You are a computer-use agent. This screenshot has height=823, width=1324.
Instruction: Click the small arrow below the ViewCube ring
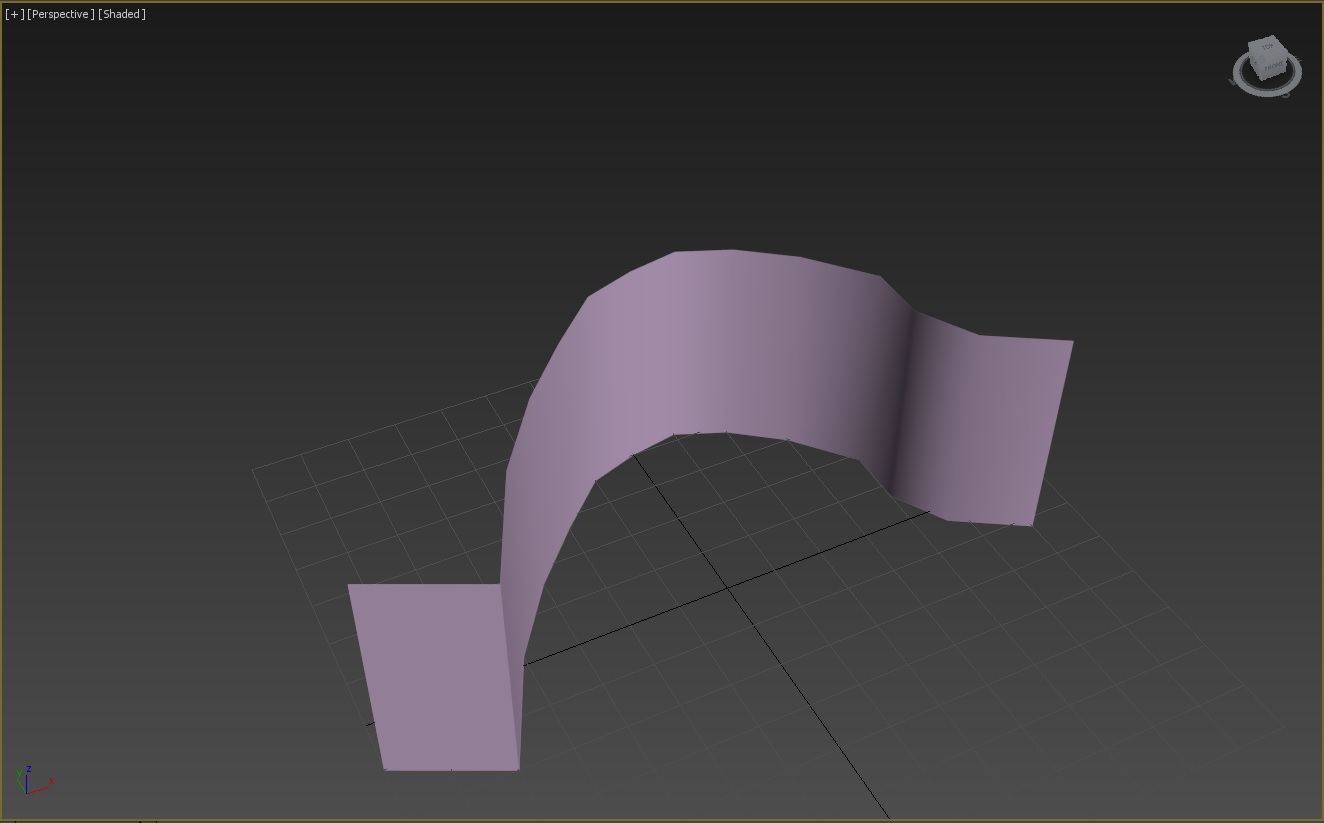point(1287,96)
